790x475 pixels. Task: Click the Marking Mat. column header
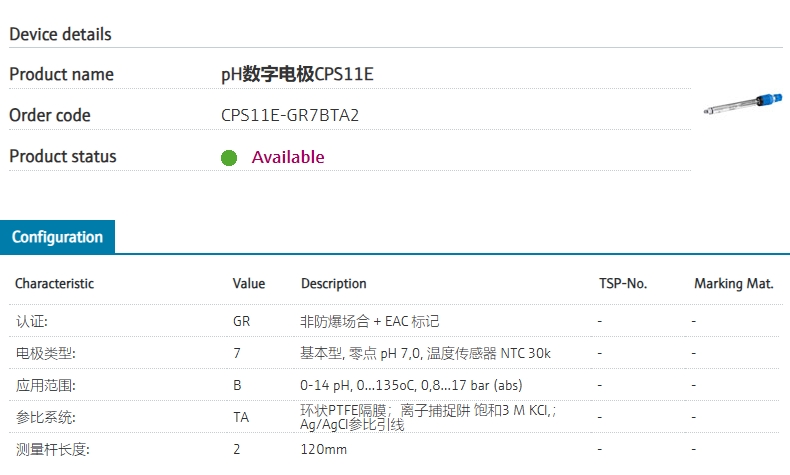[x=733, y=283]
